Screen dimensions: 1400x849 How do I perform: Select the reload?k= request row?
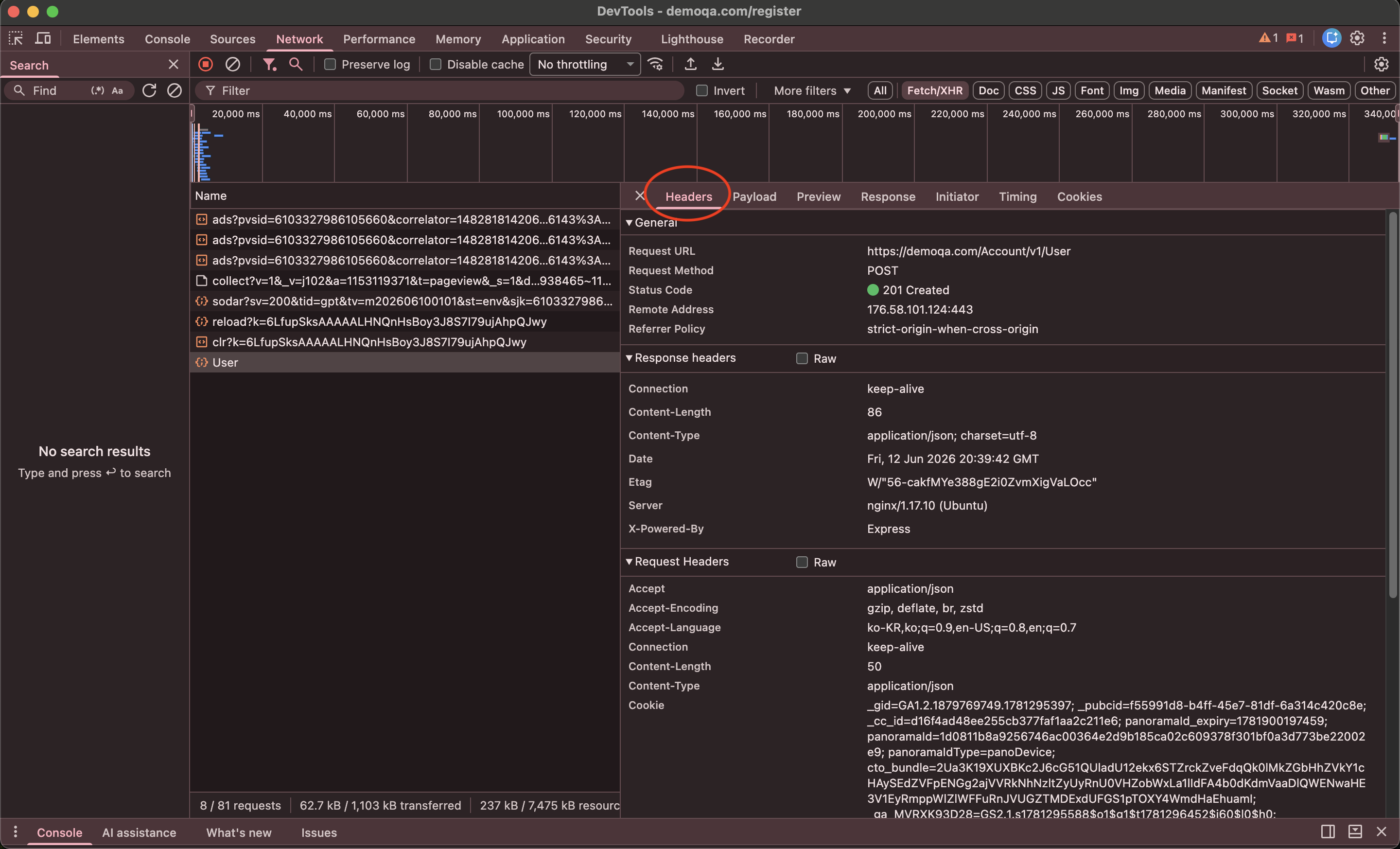[404, 321]
